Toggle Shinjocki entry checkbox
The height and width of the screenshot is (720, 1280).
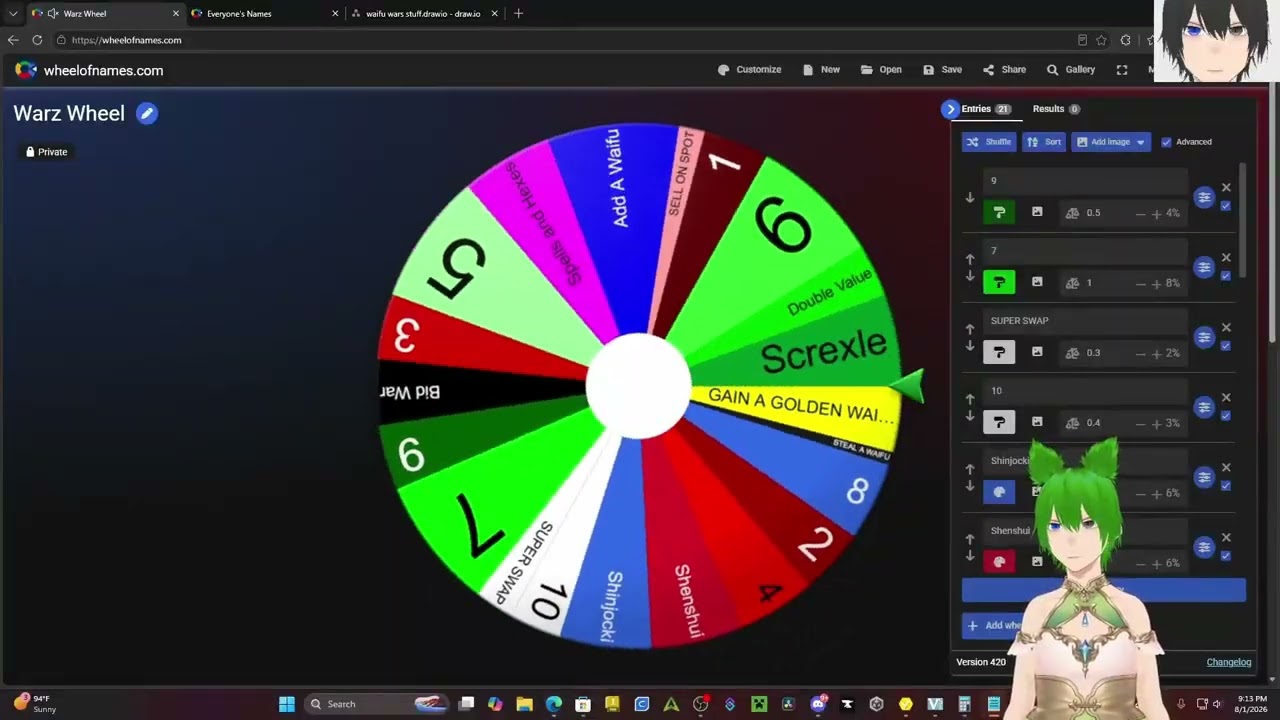coord(1226,486)
